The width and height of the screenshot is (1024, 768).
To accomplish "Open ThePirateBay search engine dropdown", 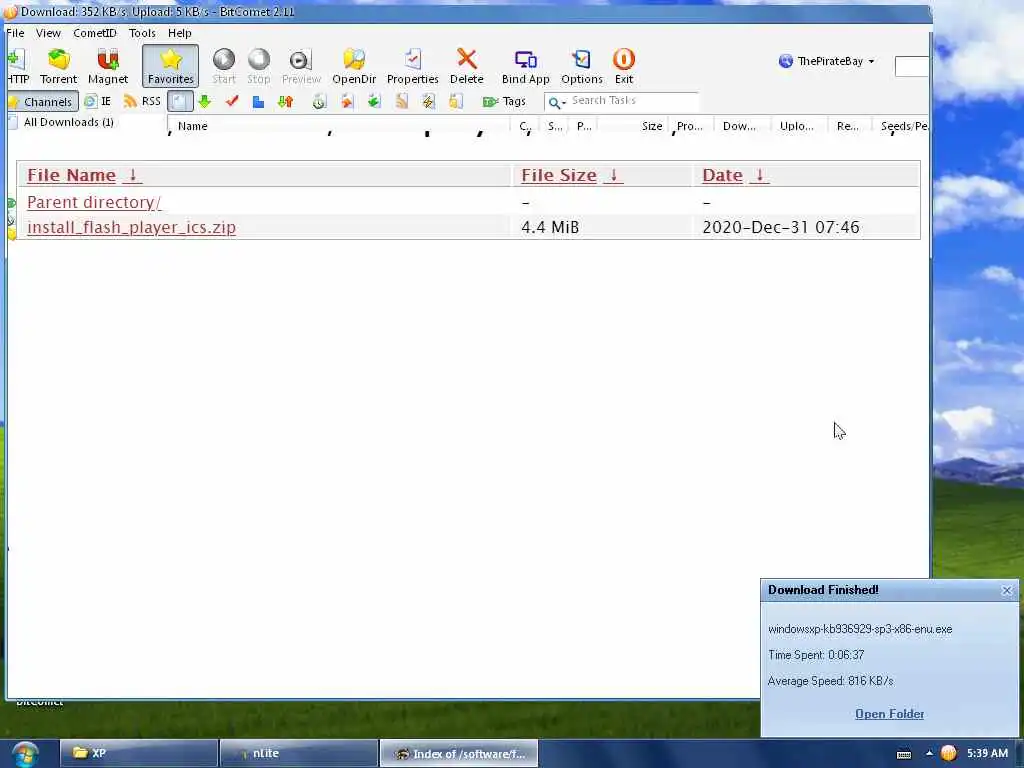I will coord(827,61).
